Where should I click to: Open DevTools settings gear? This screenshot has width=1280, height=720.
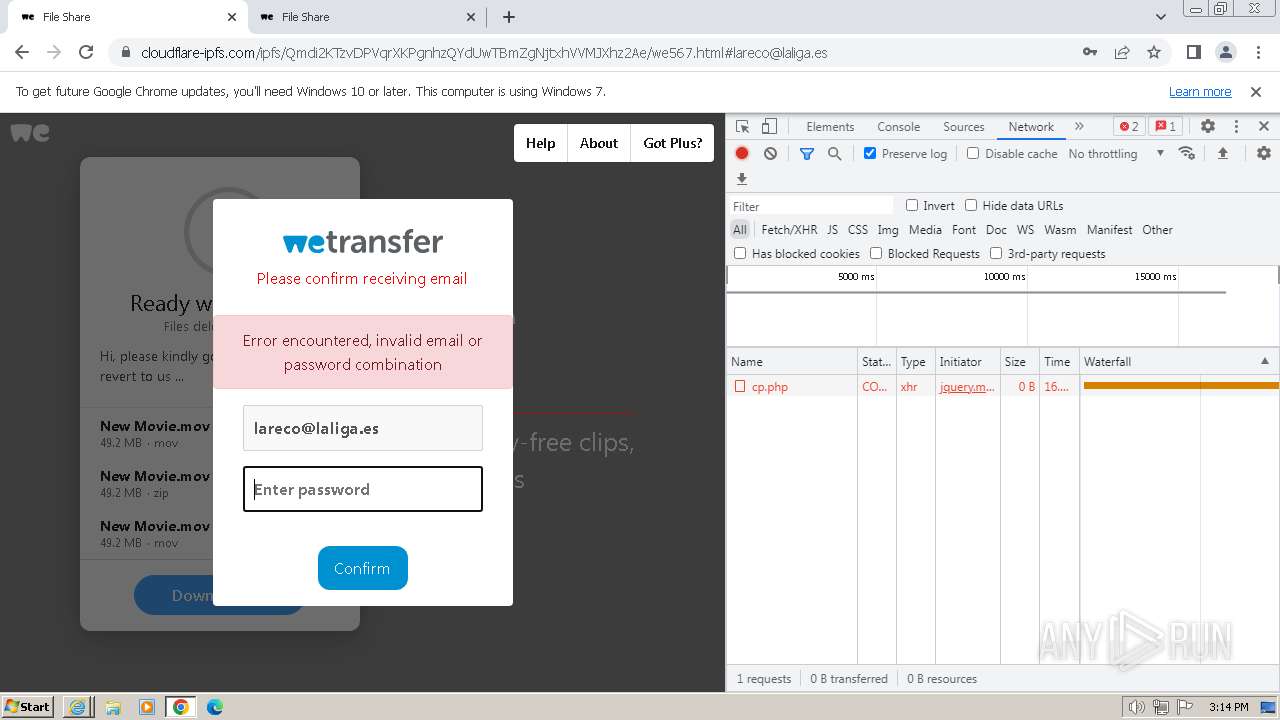[1208, 126]
